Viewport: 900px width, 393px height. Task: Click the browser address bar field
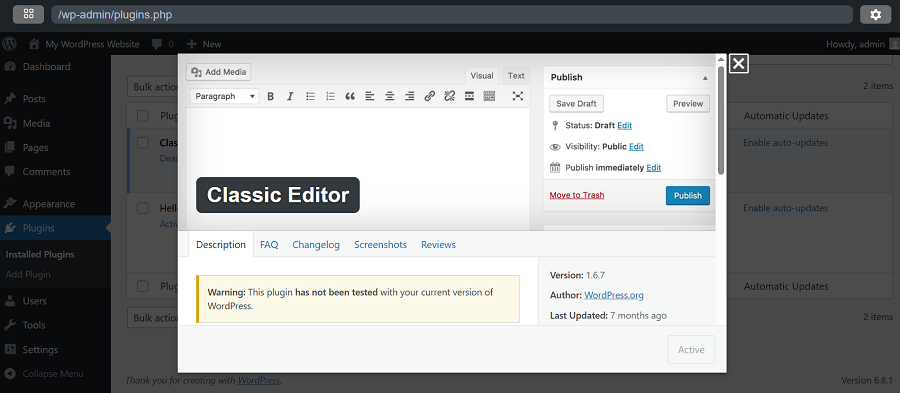point(452,15)
